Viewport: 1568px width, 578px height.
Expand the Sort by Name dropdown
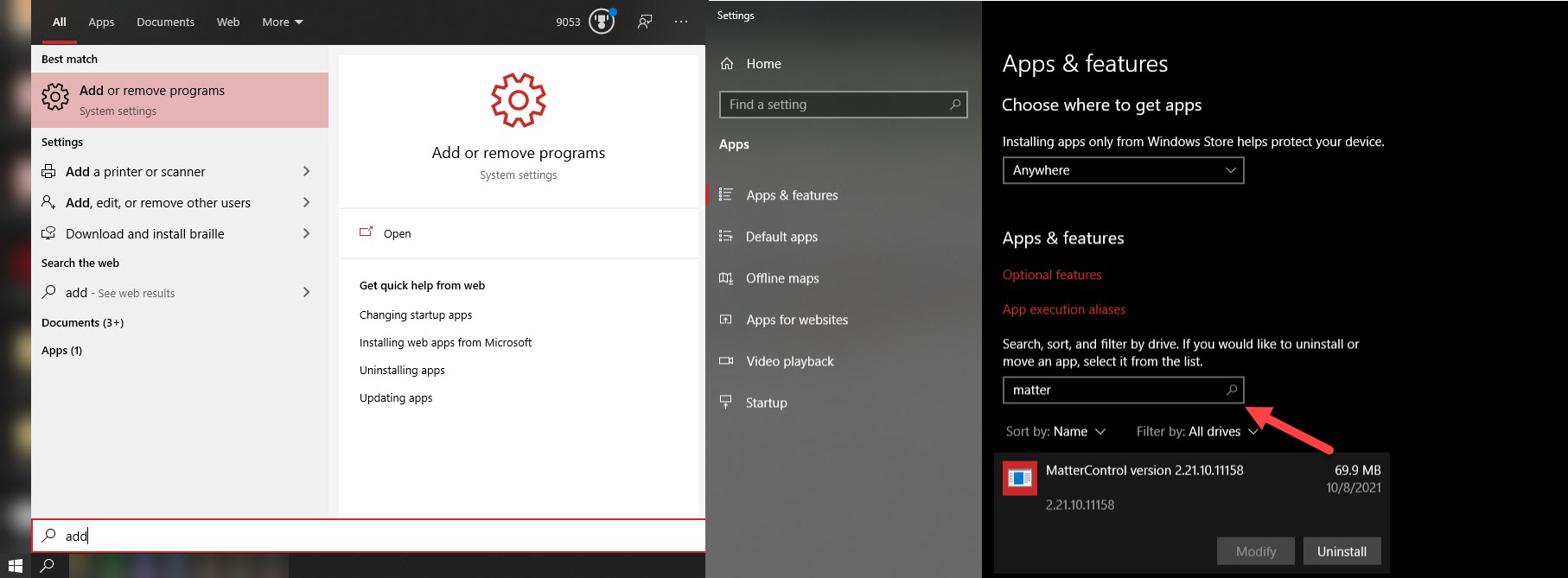tap(1055, 431)
